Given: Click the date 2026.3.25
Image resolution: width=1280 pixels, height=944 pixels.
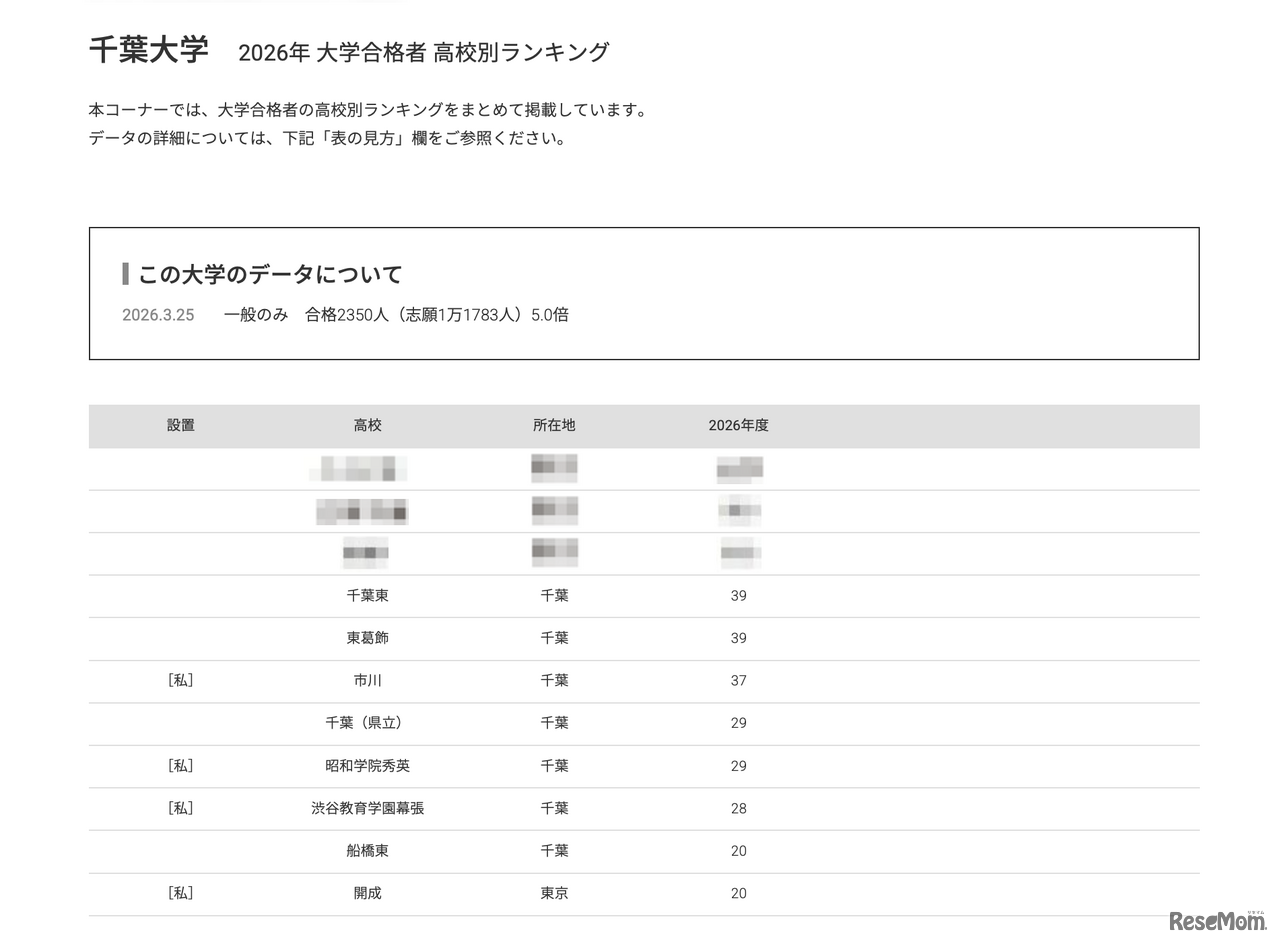Looking at the screenshot, I should [x=158, y=315].
